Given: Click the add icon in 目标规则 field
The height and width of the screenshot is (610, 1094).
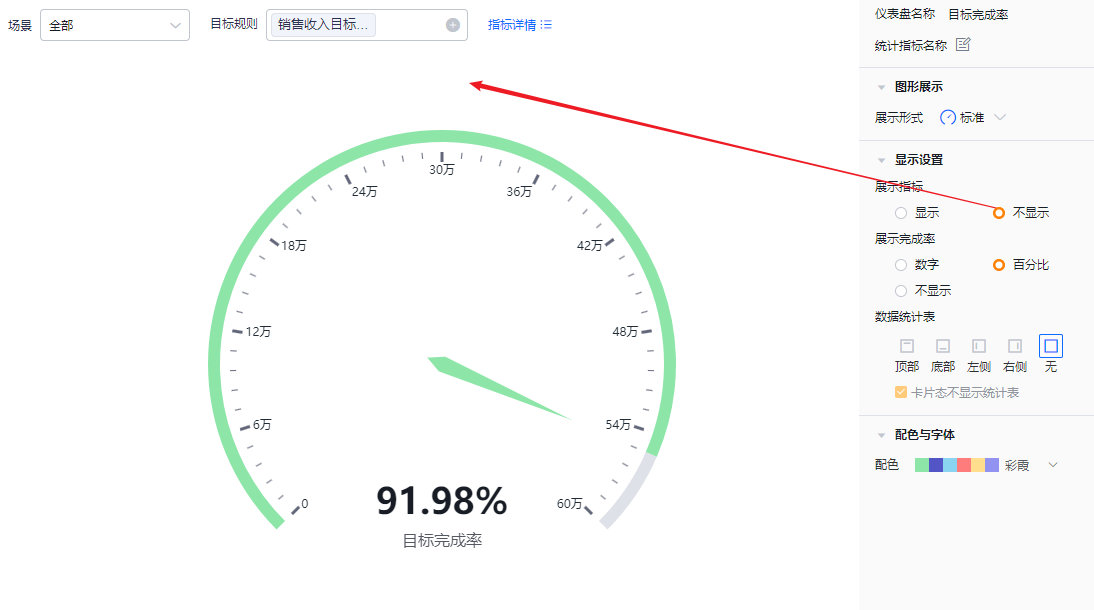Looking at the screenshot, I should [453, 25].
